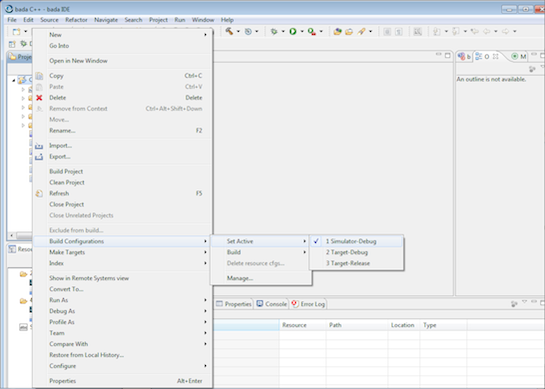Viewport: 545px width, 389px height.
Task: Click the Resource column header
Action: pos(303,325)
